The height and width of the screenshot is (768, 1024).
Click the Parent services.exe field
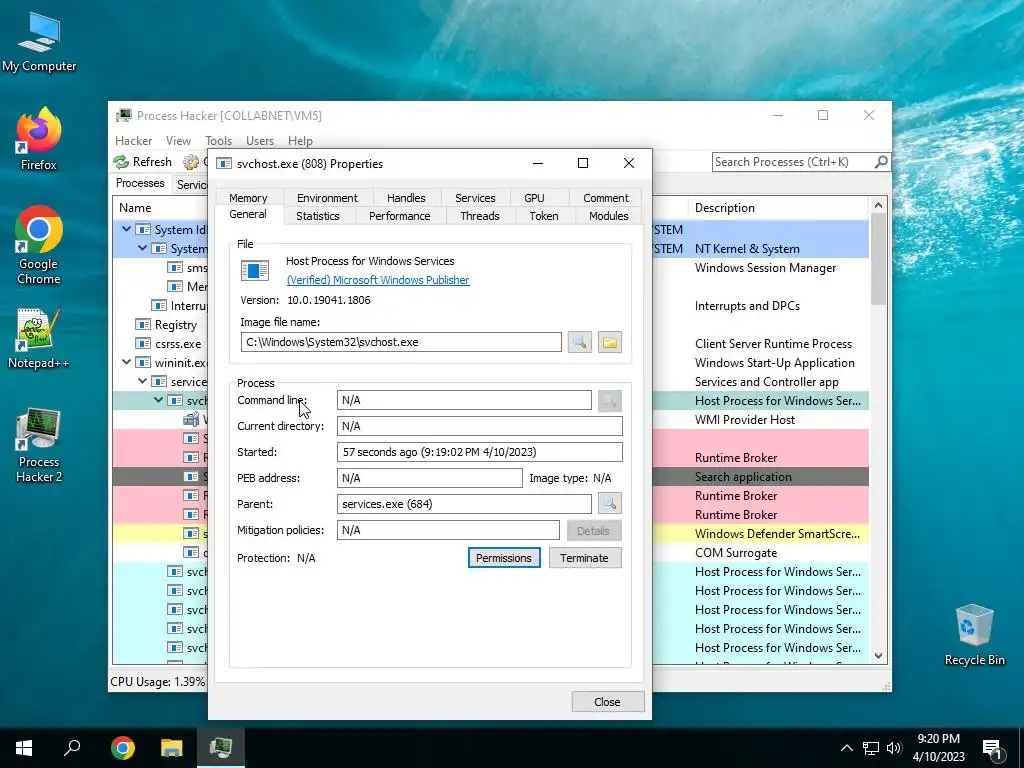464,504
